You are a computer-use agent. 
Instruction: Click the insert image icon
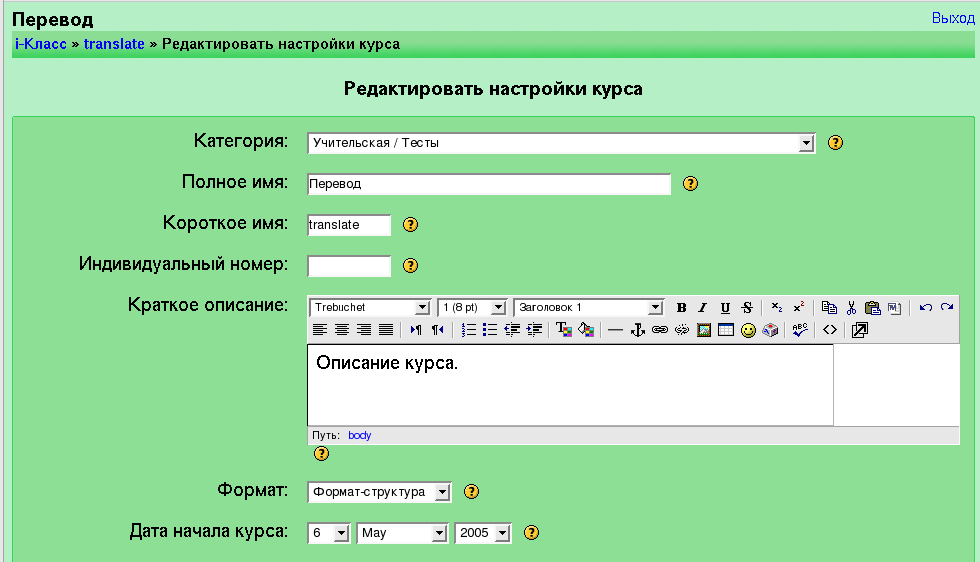704,330
